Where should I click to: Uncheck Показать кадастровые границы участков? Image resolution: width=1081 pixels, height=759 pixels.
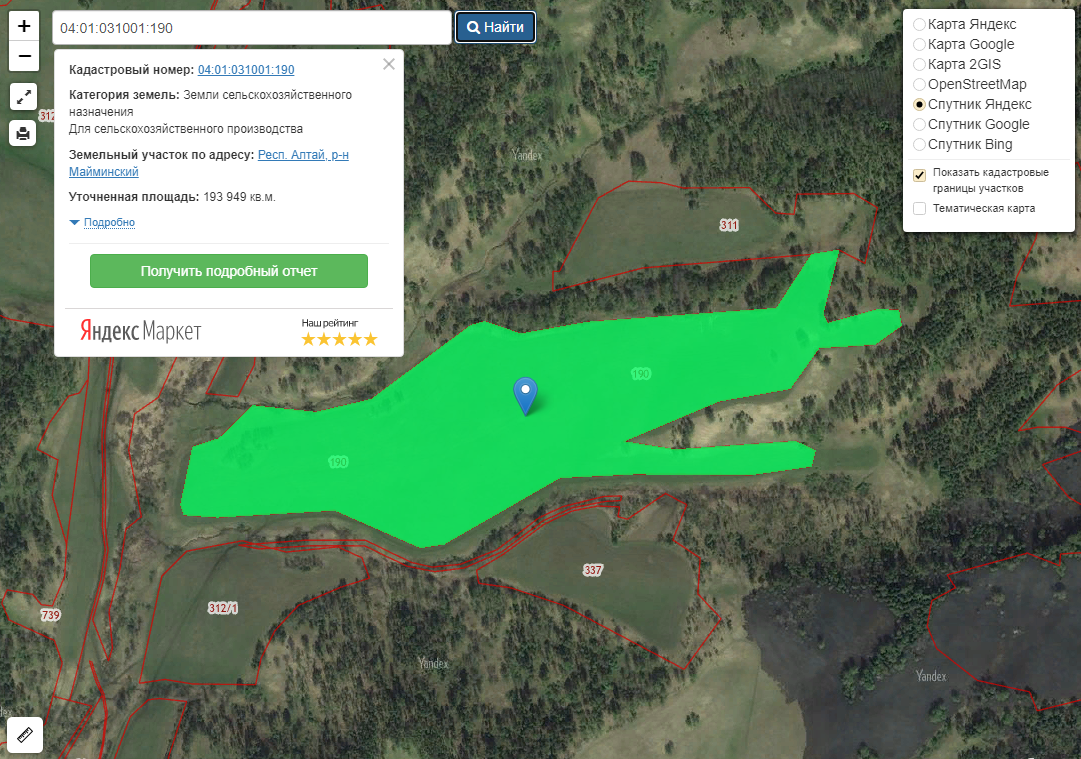click(x=920, y=175)
